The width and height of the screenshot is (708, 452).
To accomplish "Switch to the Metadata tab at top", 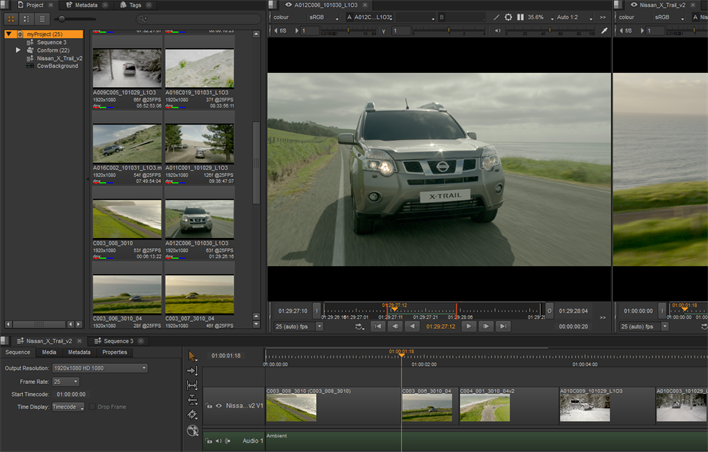I will pyautogui.click(x=85, y=4).
